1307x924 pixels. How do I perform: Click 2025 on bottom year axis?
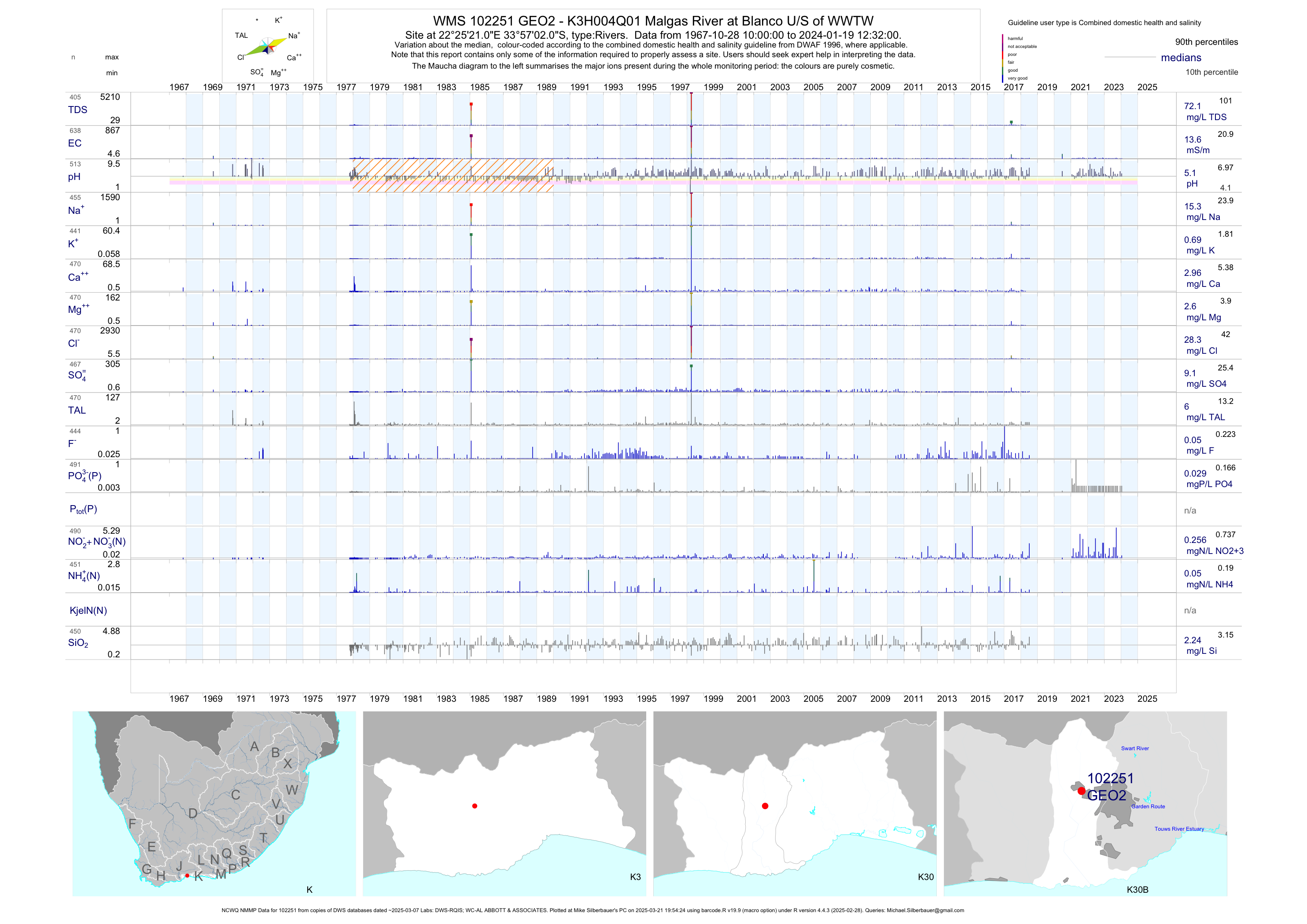1147,699
